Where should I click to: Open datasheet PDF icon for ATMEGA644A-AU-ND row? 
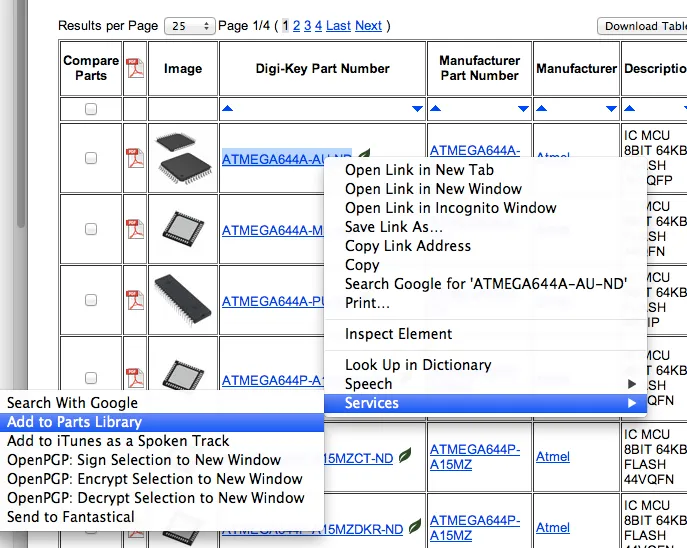point(135,158)
